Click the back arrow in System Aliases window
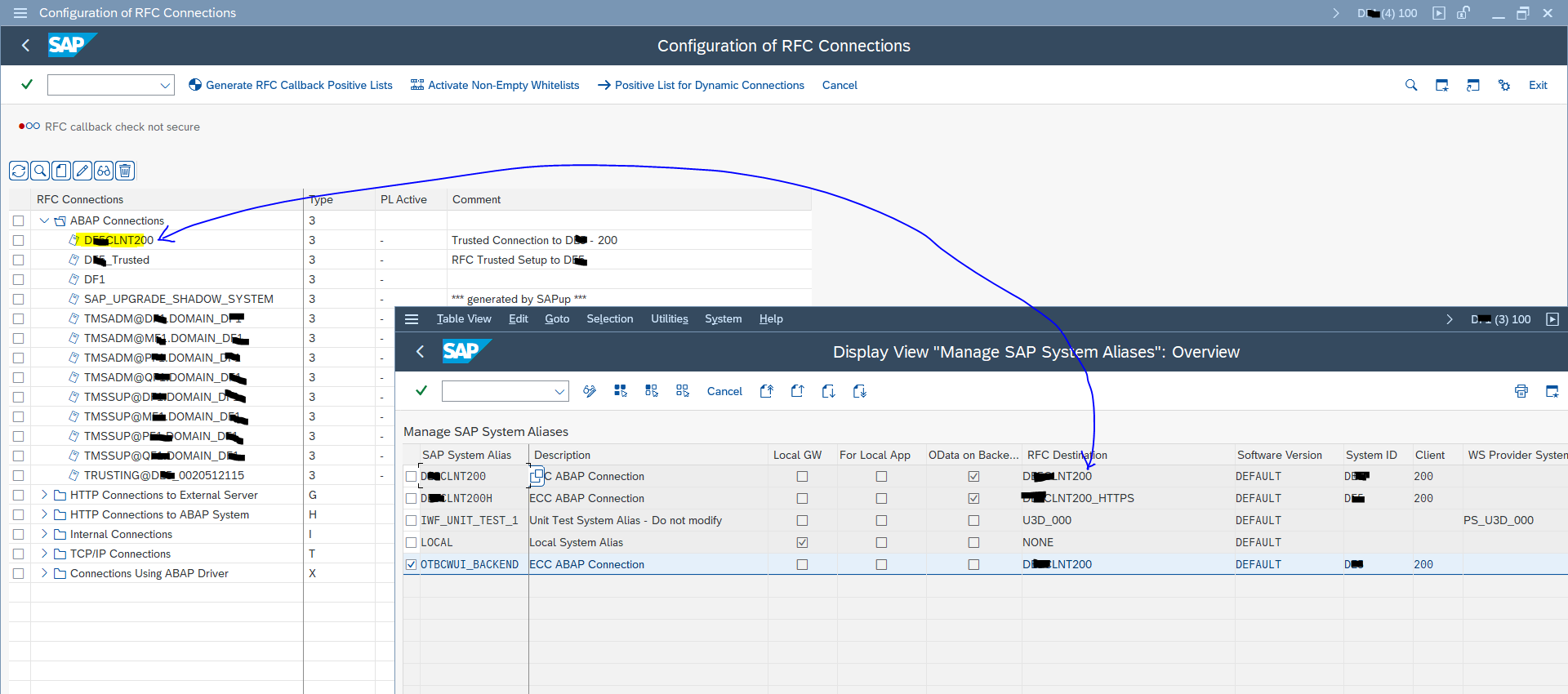The width and height of the screenshot is (1568, 694). [x=420, y=351]
